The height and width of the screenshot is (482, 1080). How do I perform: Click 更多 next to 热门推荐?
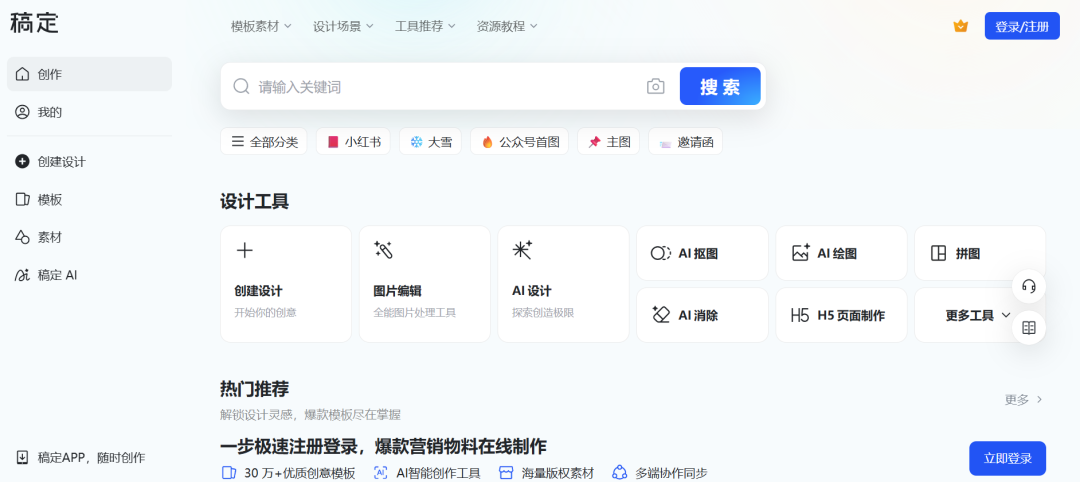(1024, 399)
